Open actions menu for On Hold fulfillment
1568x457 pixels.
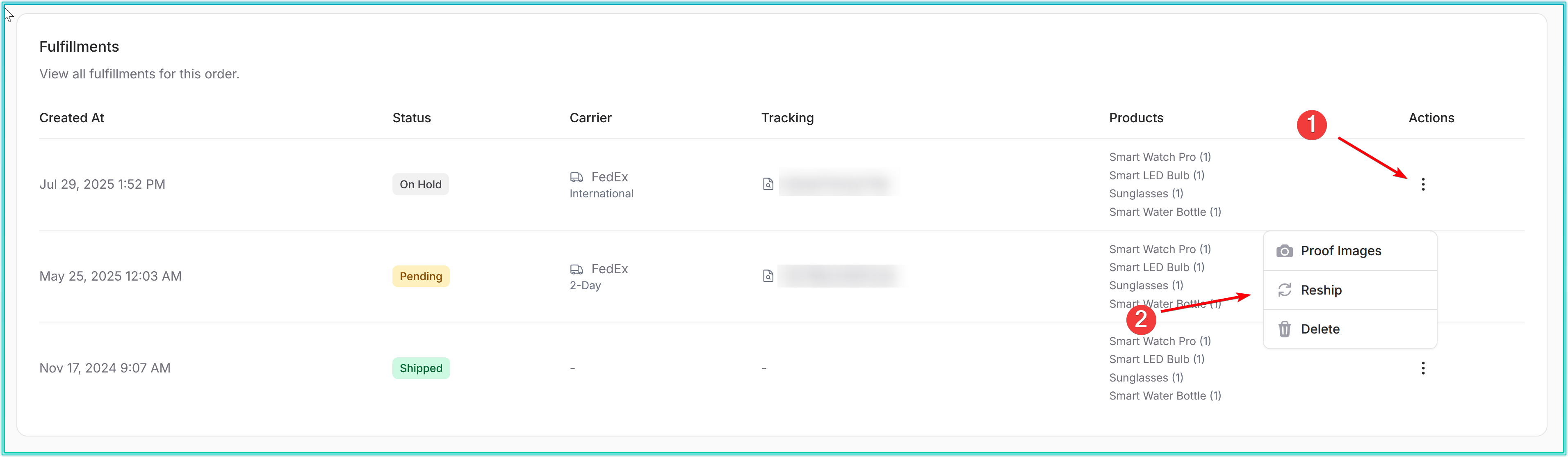pos(1422,184)
